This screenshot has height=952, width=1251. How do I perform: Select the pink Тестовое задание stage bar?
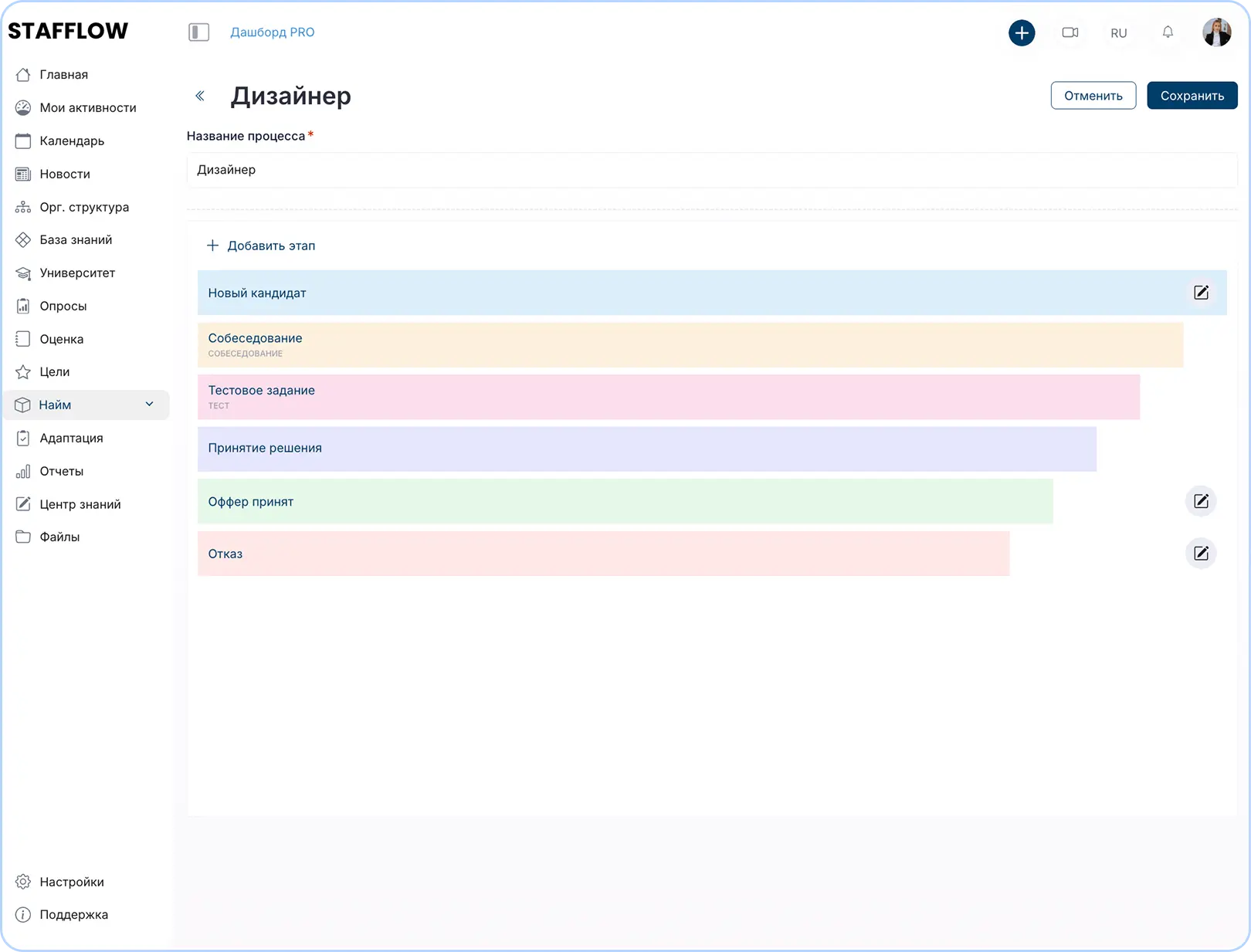pyautogui.click(x=668, y=397)
